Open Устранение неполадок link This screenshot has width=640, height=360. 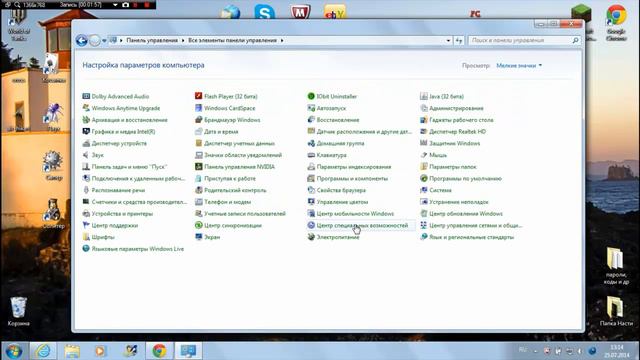pos(459,202)
